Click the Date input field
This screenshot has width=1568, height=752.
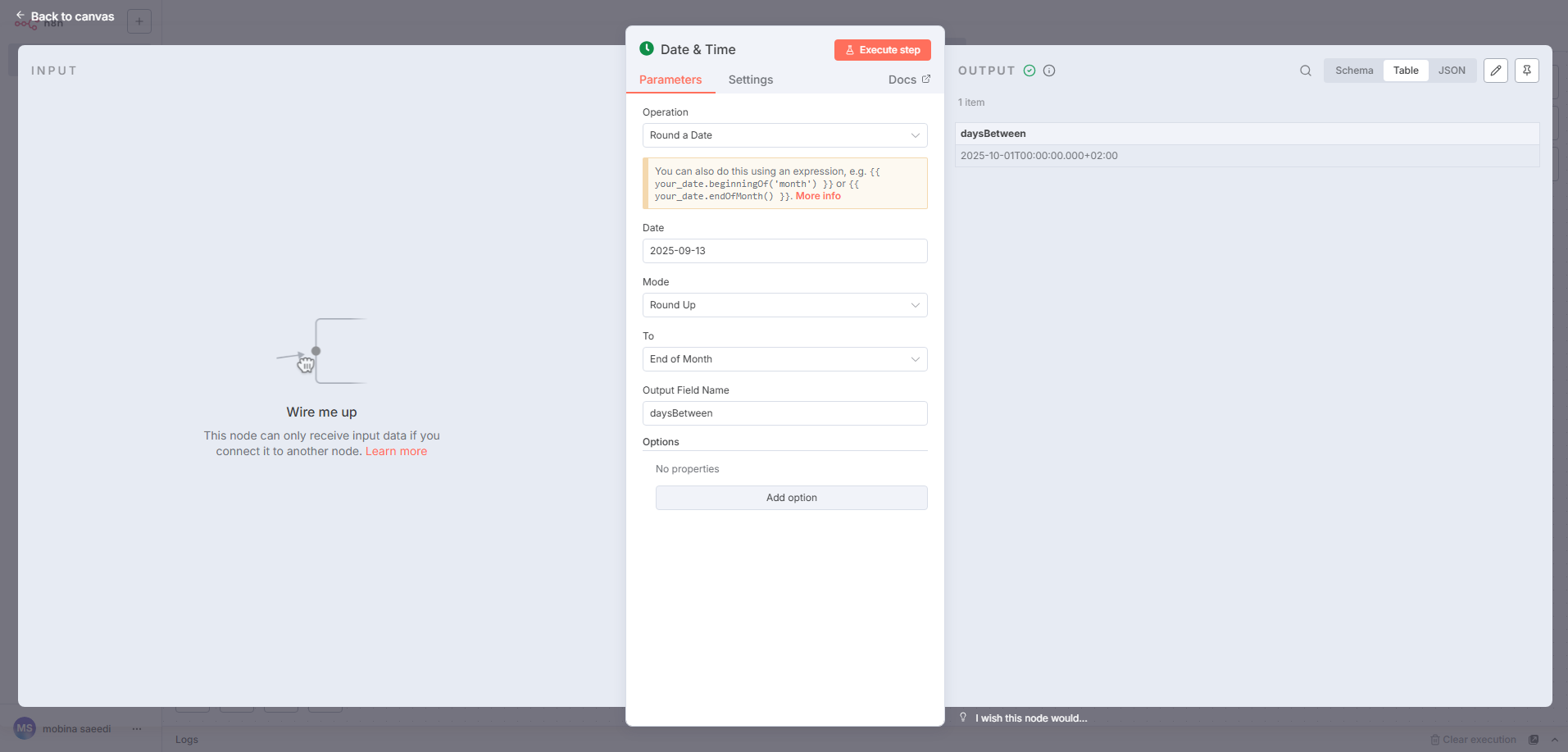[784, 251]
